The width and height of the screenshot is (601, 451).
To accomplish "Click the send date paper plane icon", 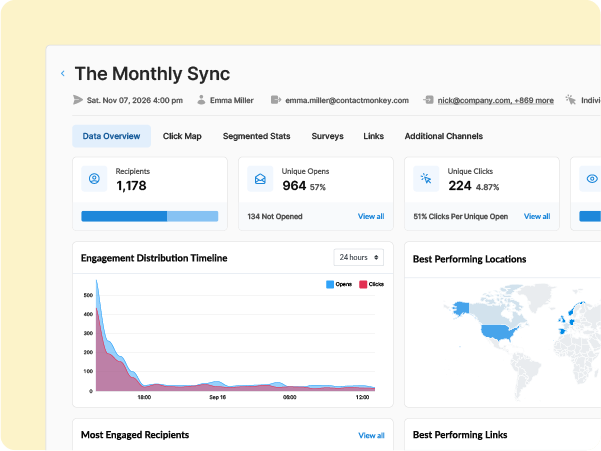I will [78, 100].
